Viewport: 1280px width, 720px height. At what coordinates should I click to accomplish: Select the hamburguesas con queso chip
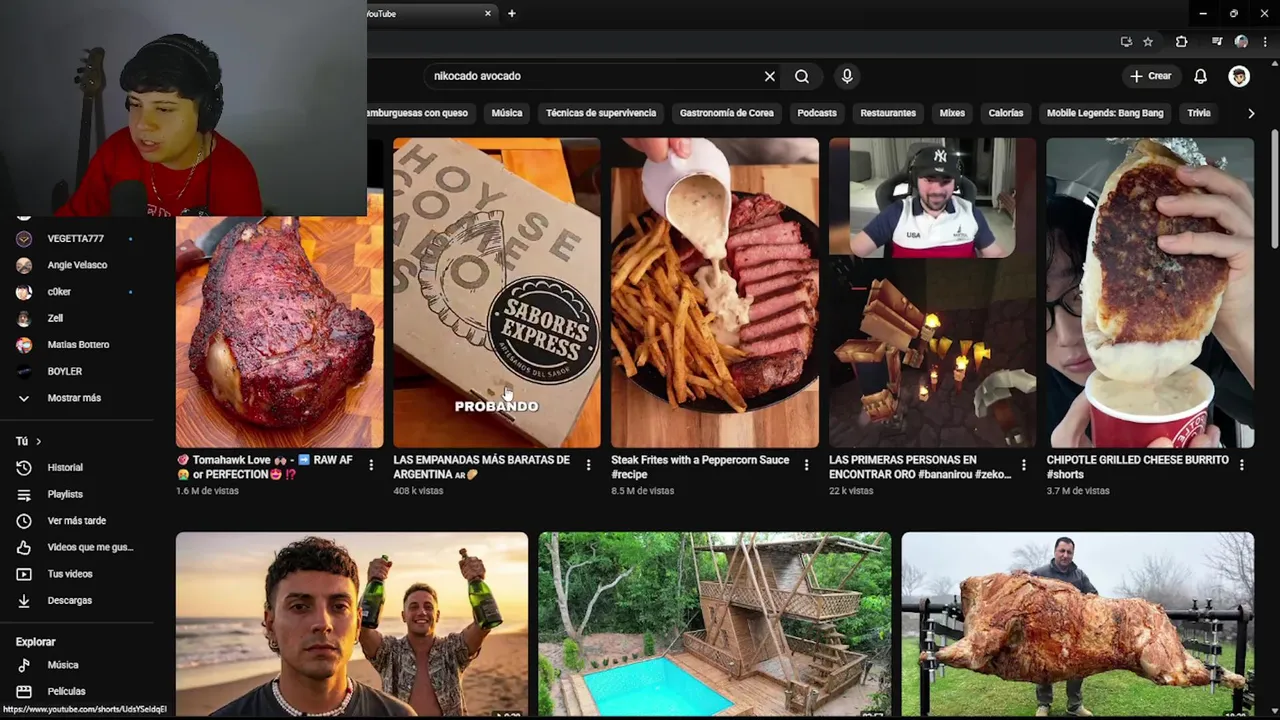422,113
